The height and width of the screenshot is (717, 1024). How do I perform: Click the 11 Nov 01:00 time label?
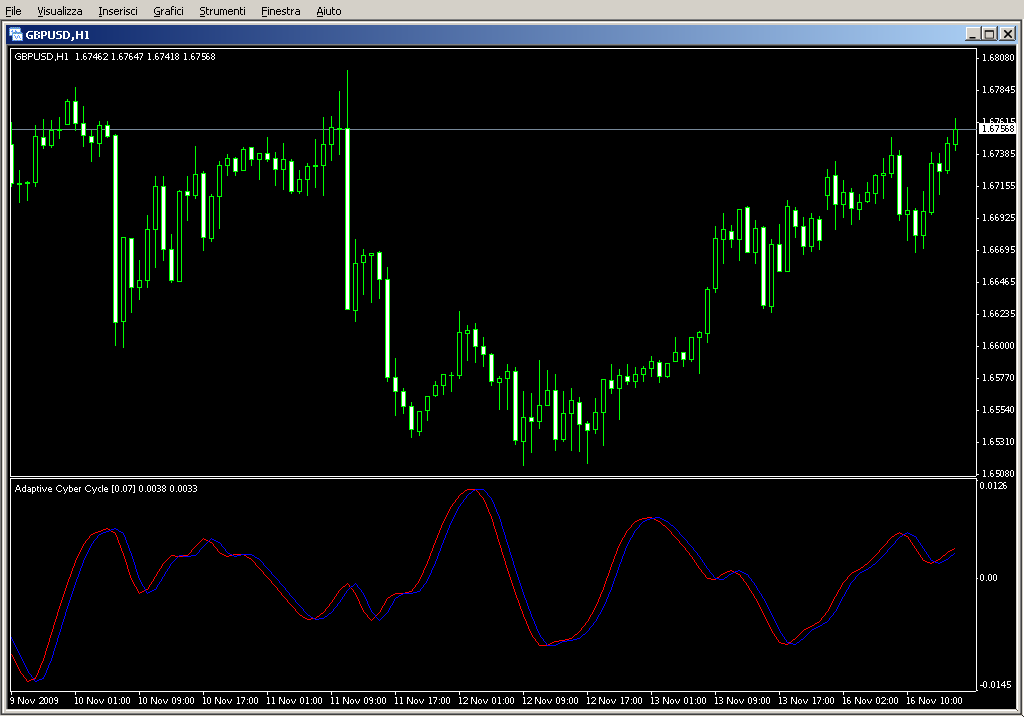point(295,701)
